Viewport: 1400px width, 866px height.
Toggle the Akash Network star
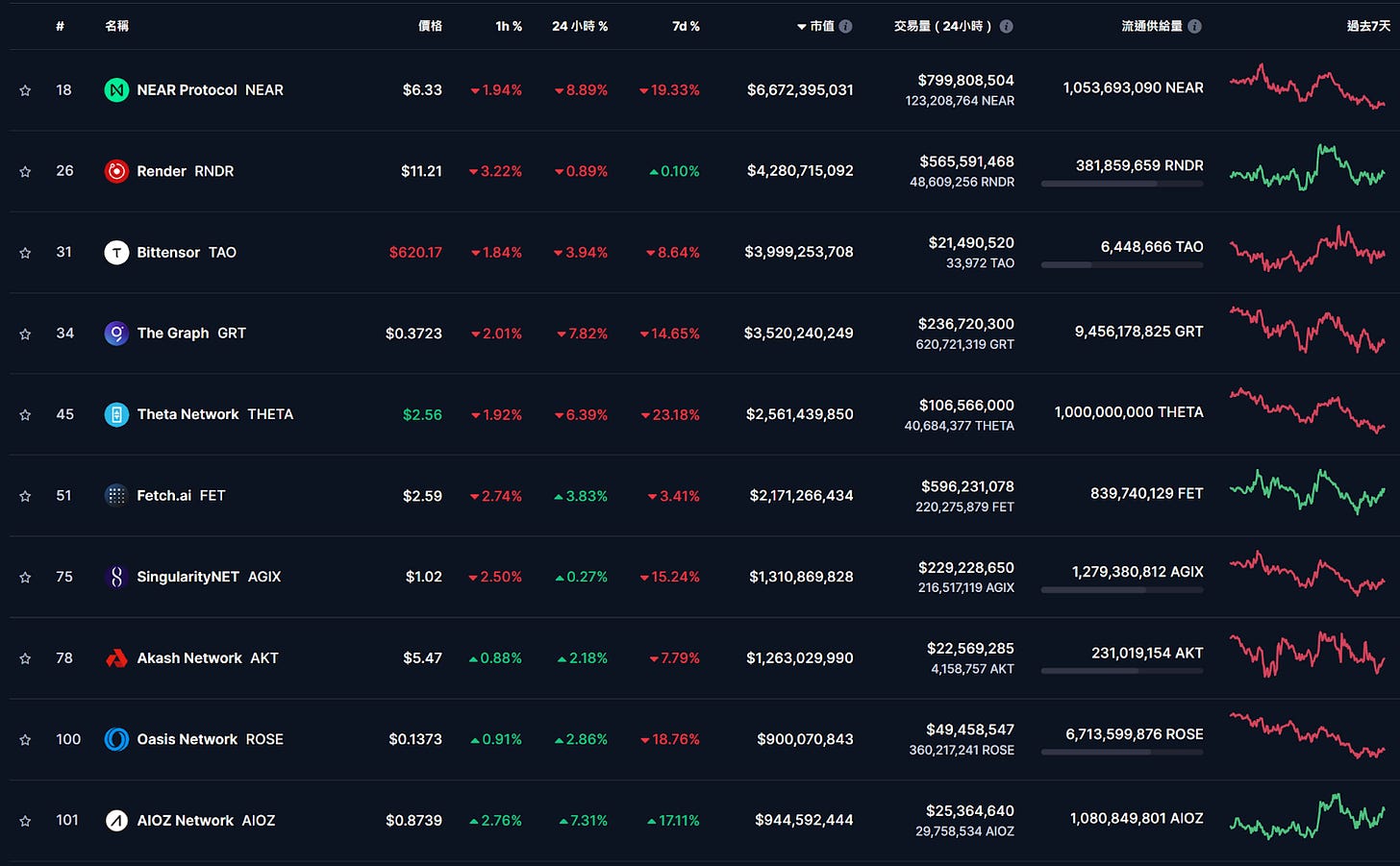[x=25, y=658]
